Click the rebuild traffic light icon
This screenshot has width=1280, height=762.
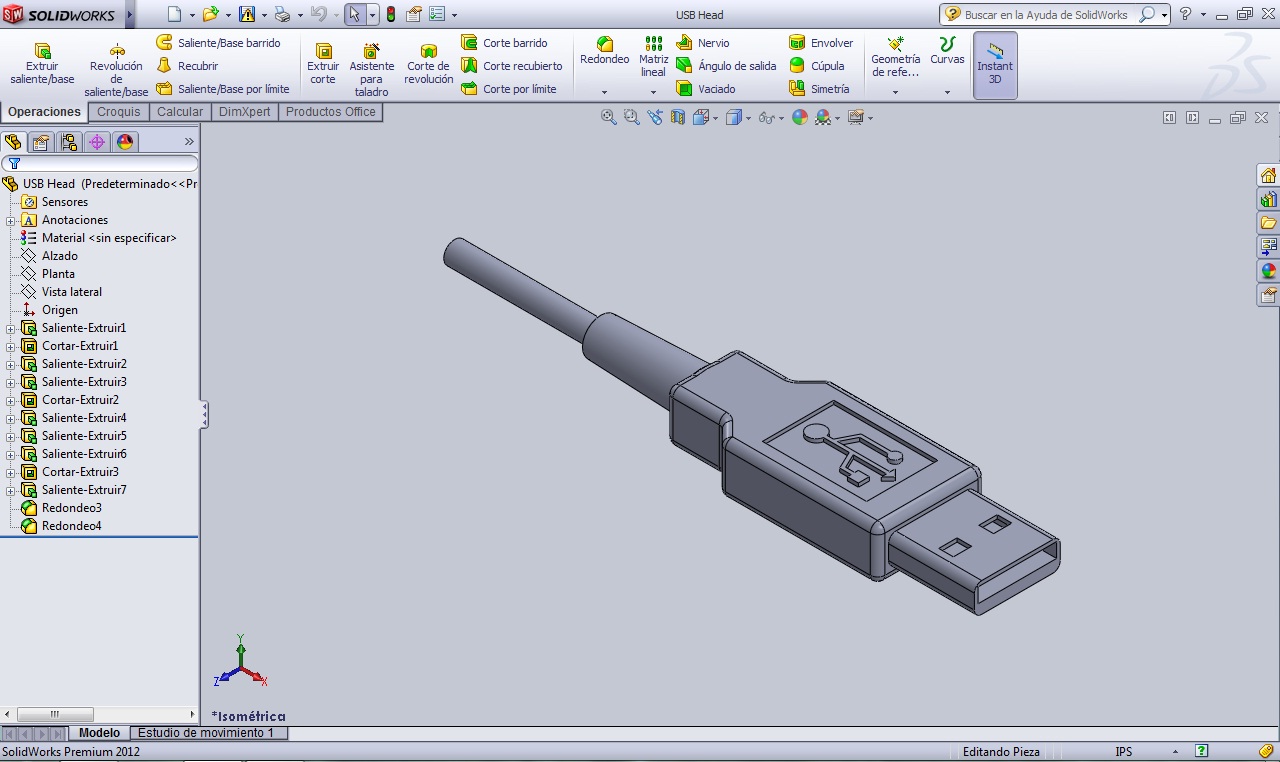[390, 15]
